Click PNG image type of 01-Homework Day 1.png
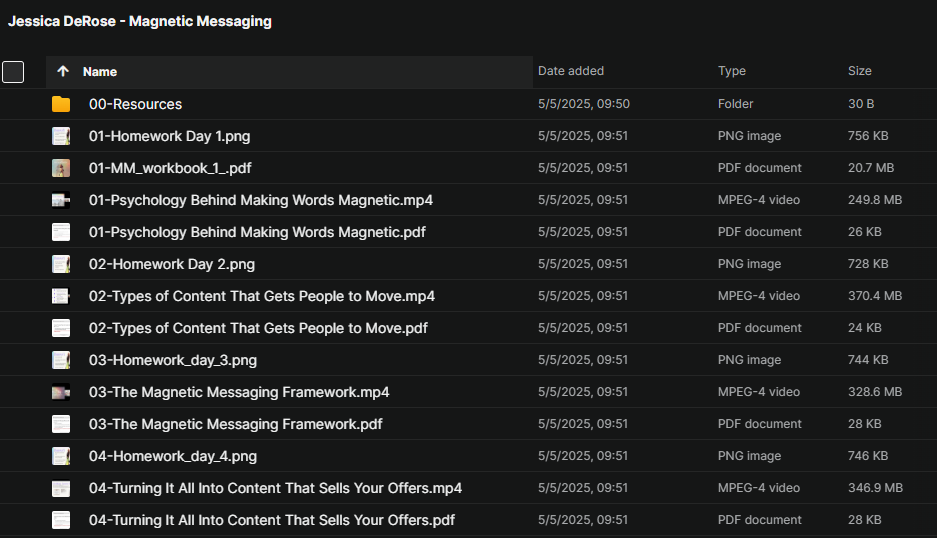 click(x=749, y=136)
